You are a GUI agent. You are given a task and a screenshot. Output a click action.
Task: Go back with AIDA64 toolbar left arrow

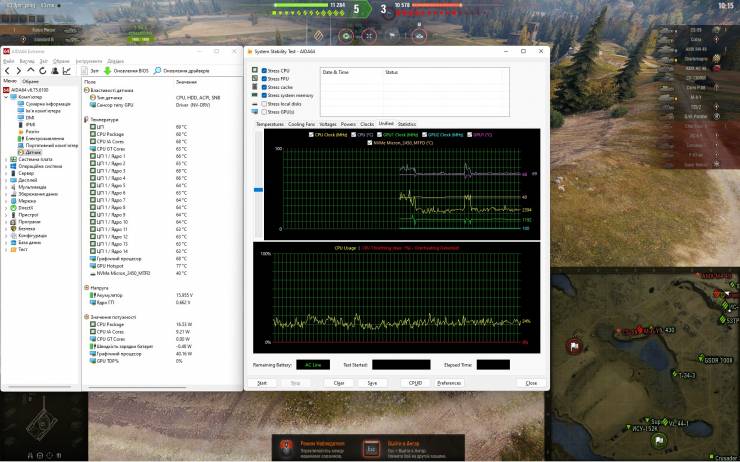[x=7, y=71]
